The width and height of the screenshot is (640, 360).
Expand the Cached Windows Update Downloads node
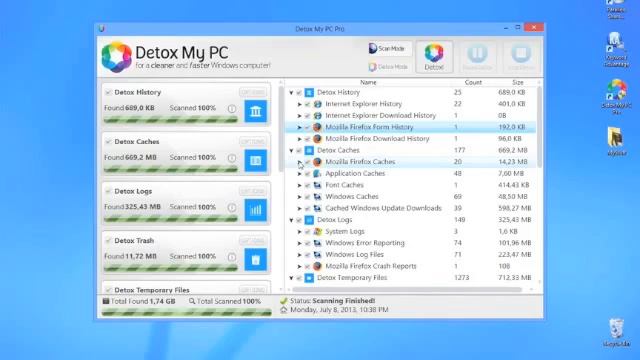point(300,209)
